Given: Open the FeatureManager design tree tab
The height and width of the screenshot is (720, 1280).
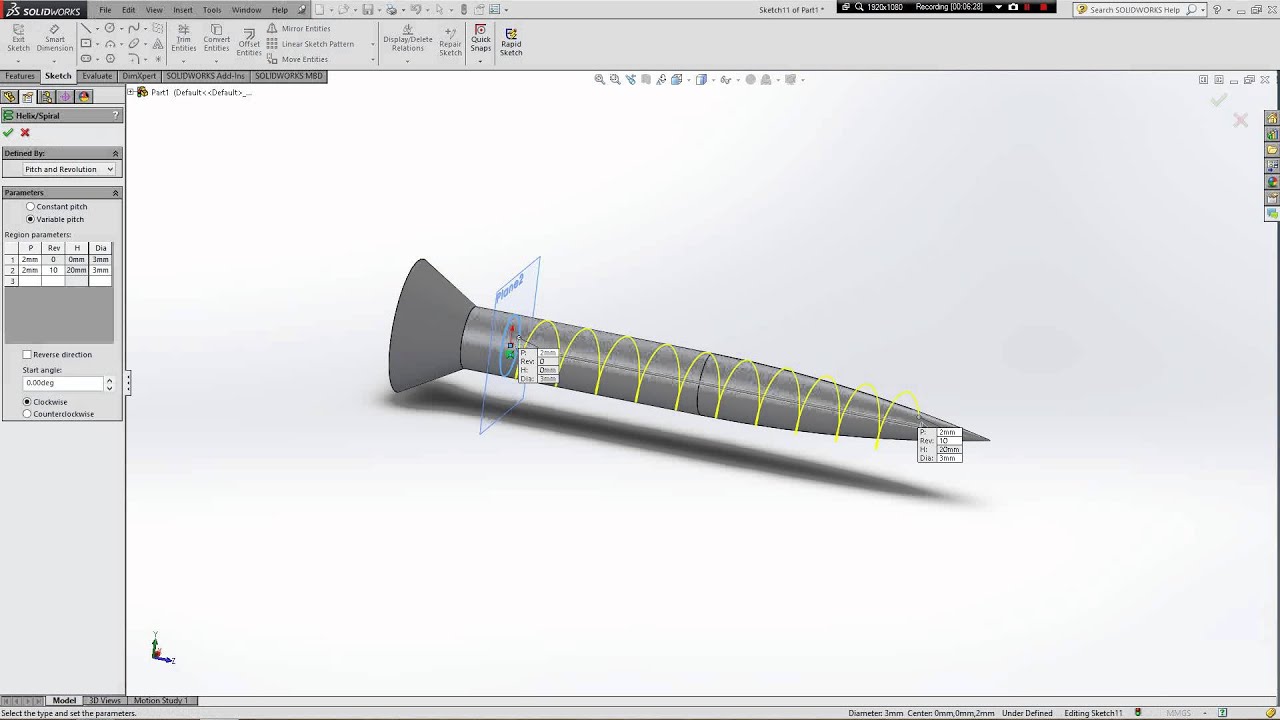Looking at the screenshot, I should point(10,97).
